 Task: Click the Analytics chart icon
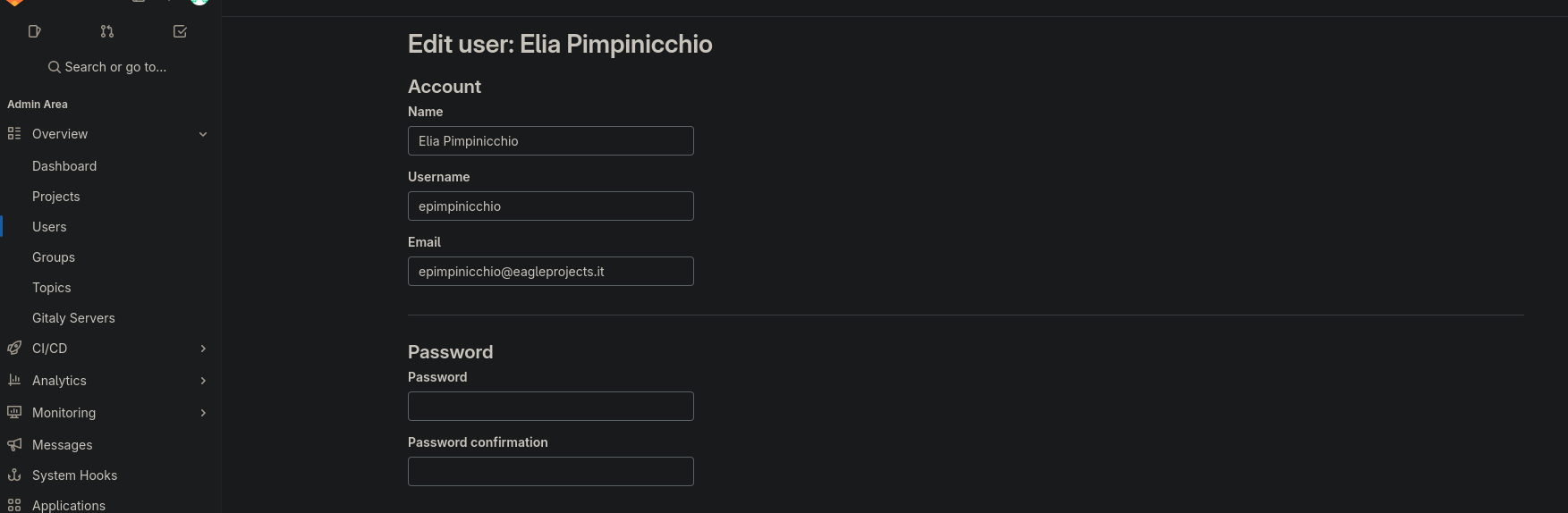[14, 381]
